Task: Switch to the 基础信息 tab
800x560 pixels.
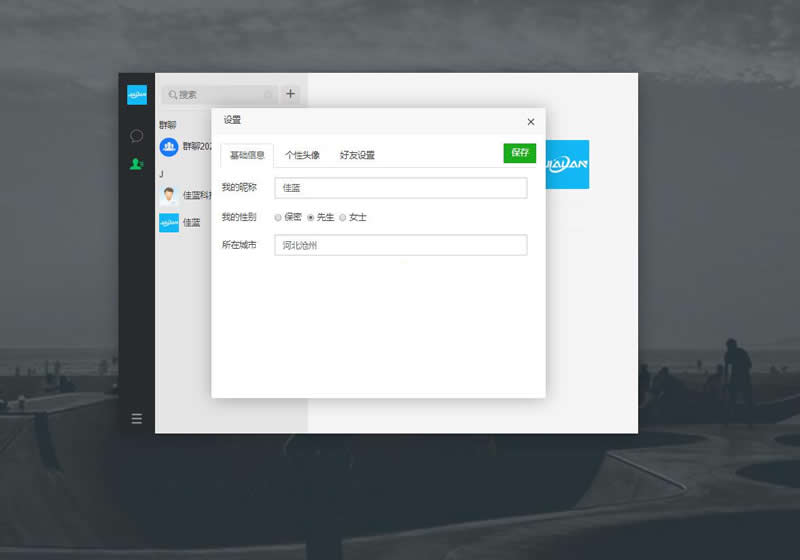Action: 247,155
